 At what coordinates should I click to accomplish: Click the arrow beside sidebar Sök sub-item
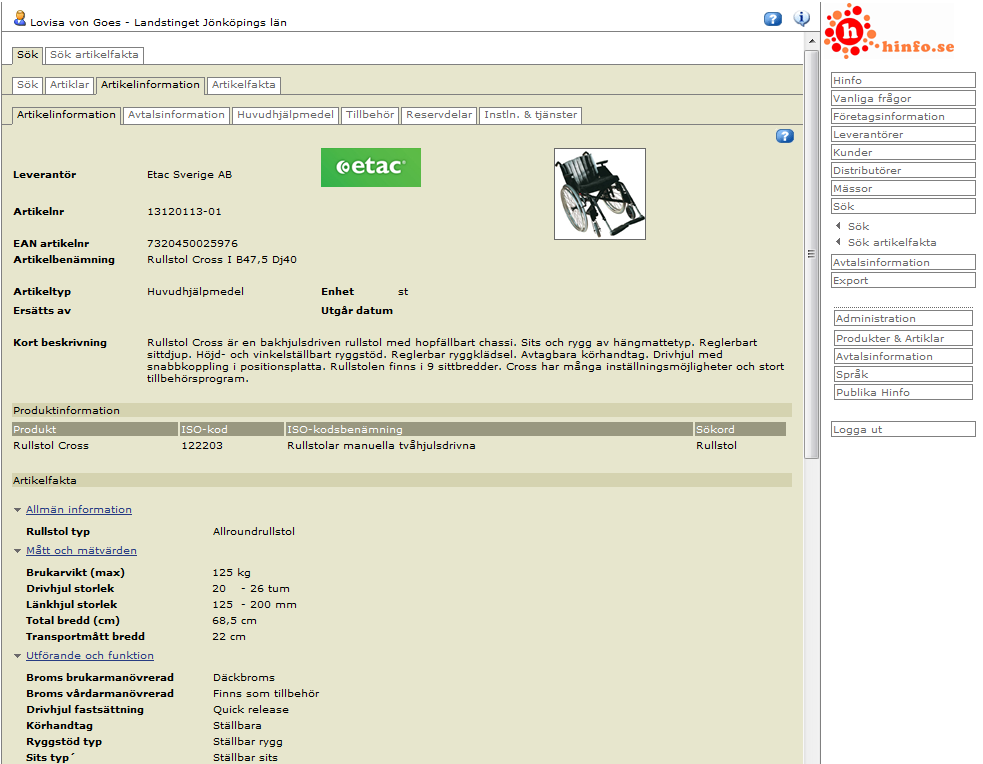pyautogui.click(x=838, y=226)
